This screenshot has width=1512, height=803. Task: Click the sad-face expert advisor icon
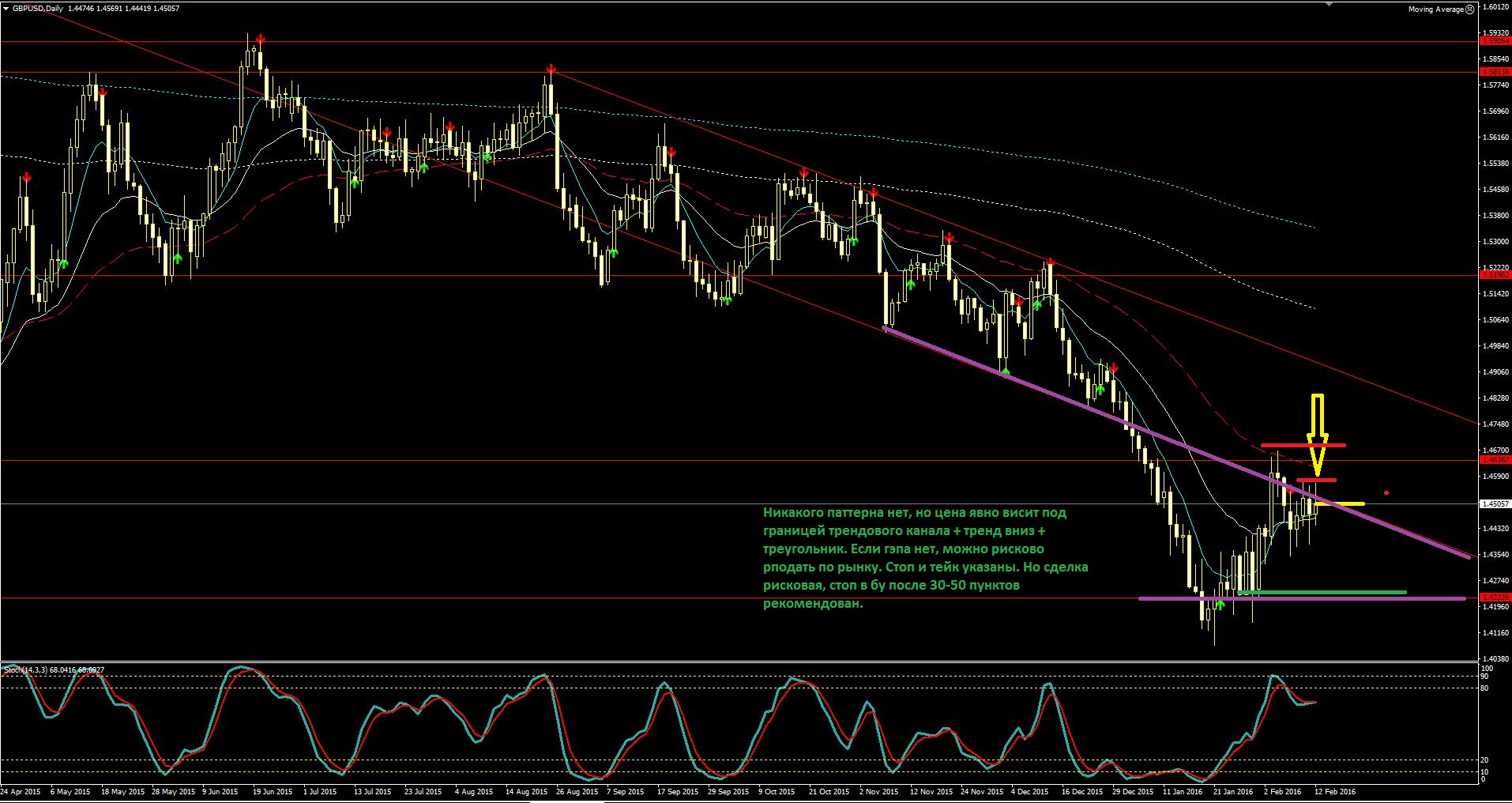(1470, 9)
